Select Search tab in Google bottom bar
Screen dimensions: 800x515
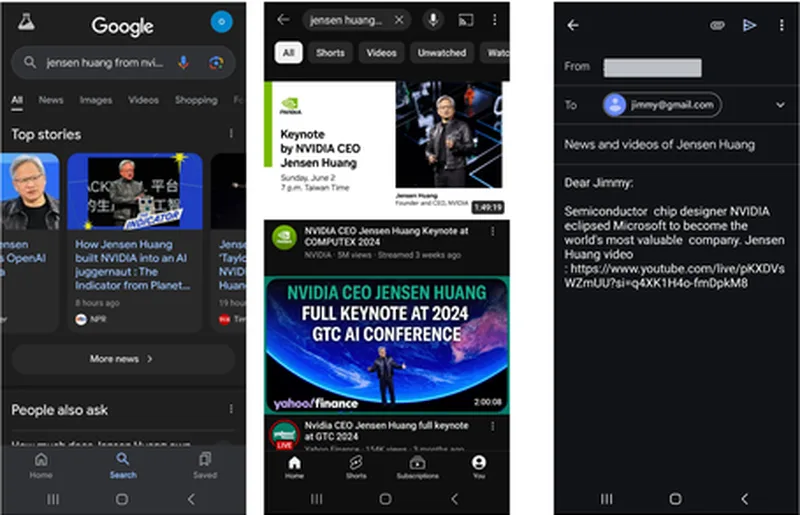(123, 465)
